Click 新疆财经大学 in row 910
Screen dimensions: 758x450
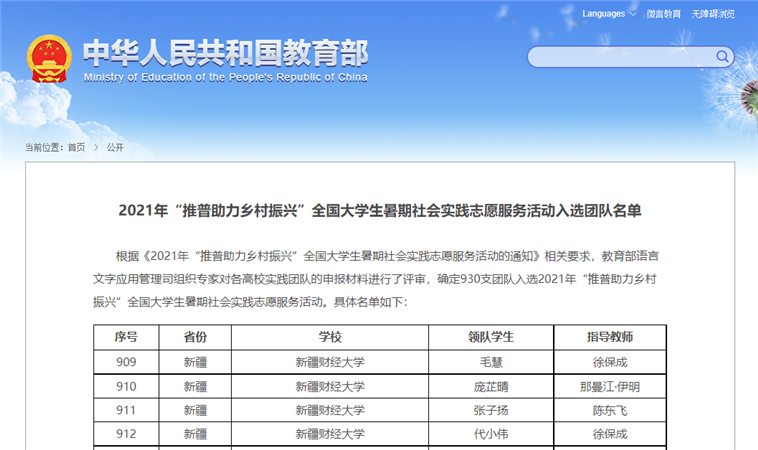330,387
